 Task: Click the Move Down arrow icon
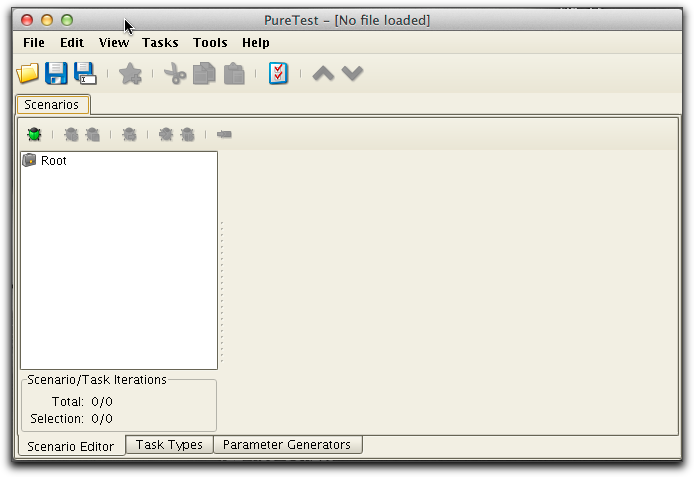point(352,73)
